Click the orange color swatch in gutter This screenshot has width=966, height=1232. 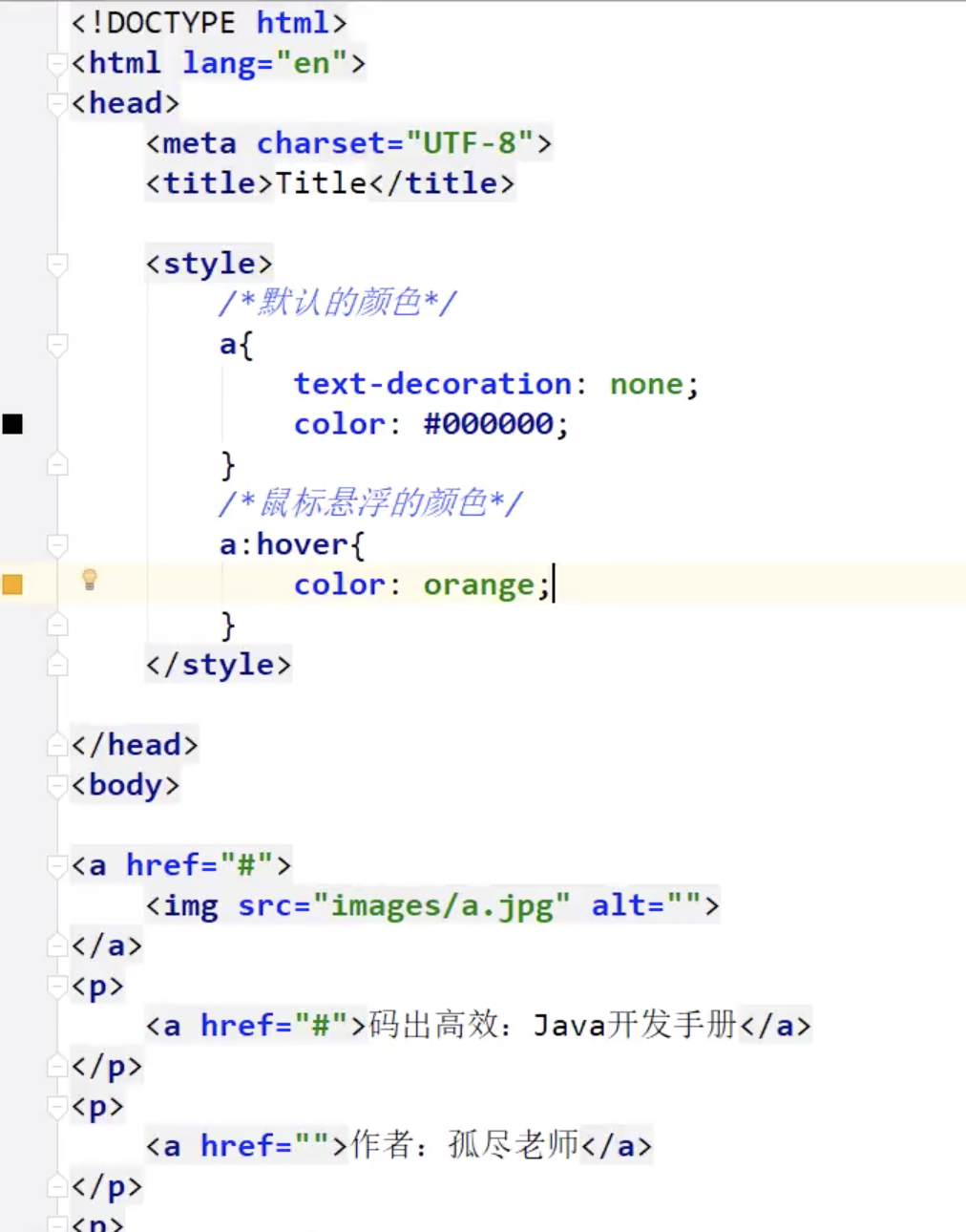pos(12,584)
